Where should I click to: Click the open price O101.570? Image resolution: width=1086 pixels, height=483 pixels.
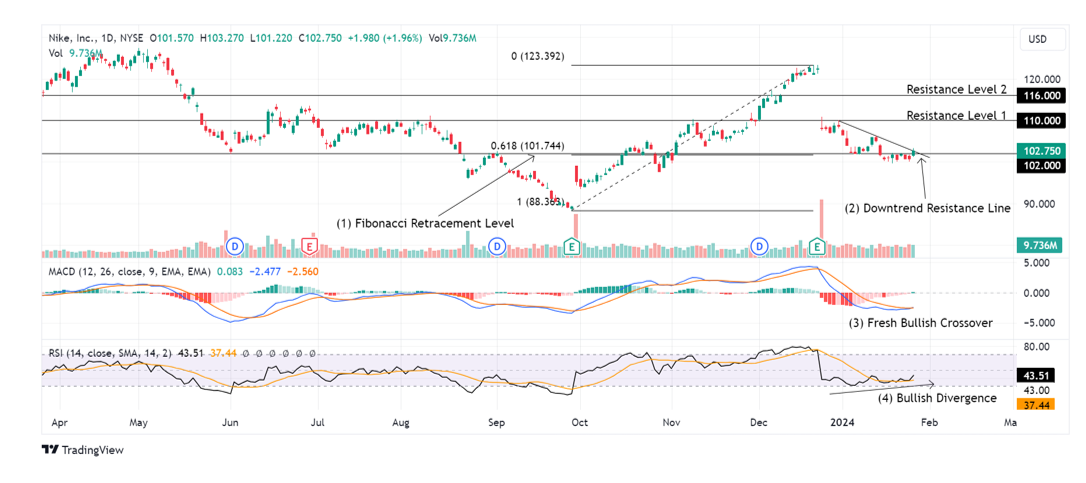point(173,38)
